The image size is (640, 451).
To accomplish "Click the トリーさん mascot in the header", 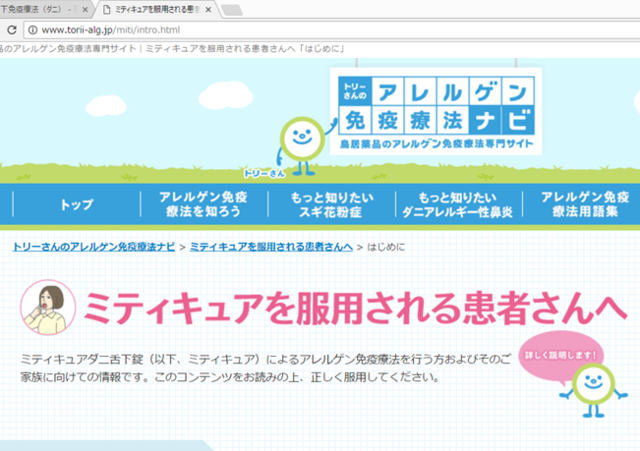I will click(302, 147).
